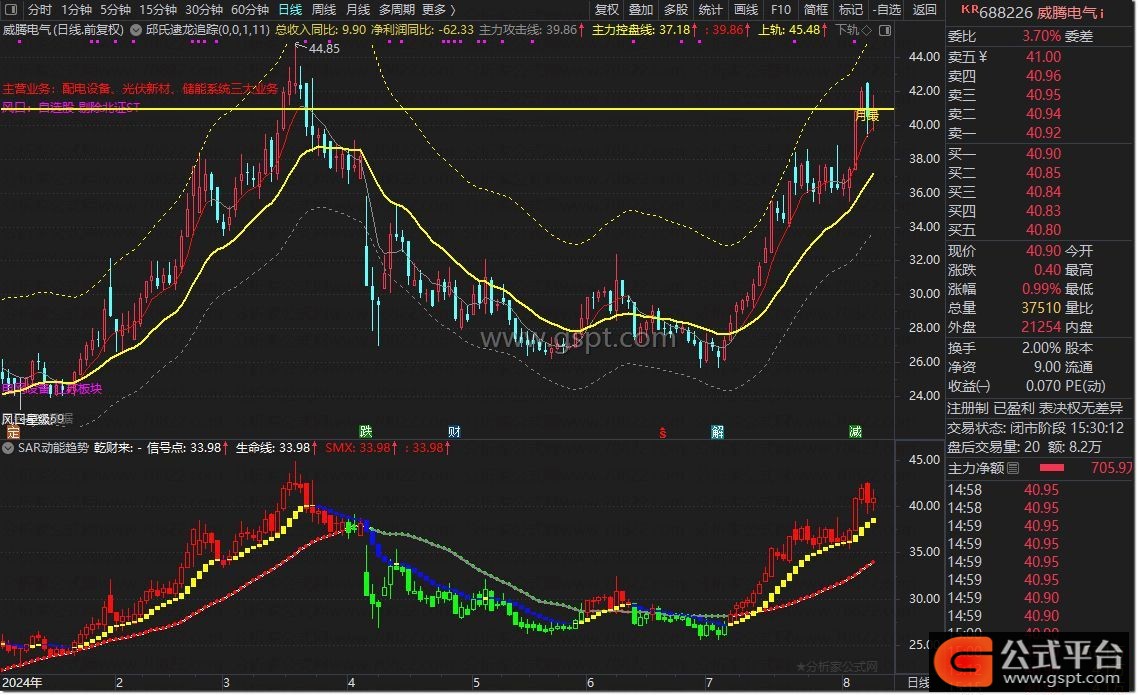This screenshot has height=695, width=1139.
Task: Switch to 月线 monthly chart
Action: coord(358,9)
